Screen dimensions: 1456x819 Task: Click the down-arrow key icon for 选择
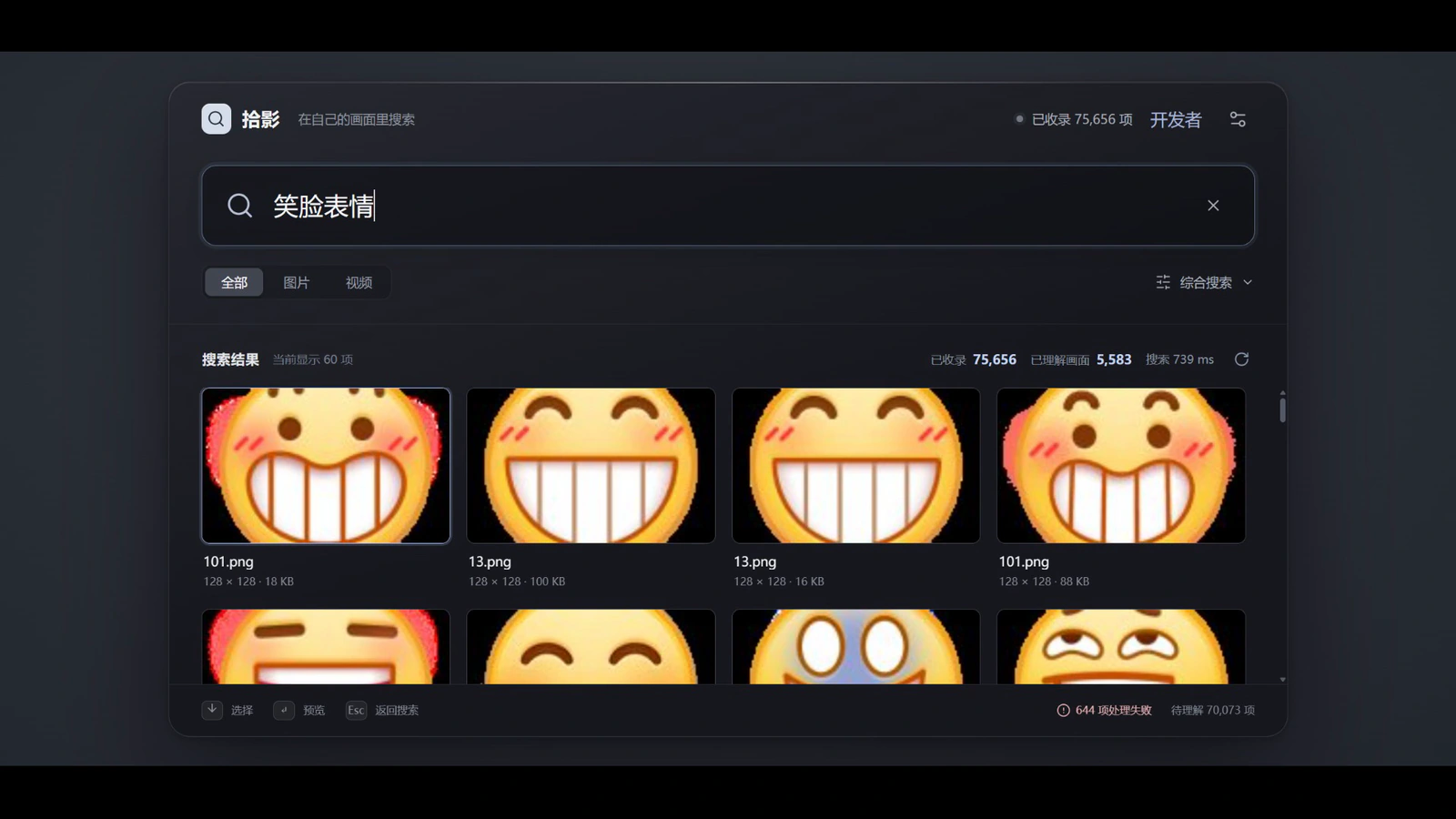point(212,710)
